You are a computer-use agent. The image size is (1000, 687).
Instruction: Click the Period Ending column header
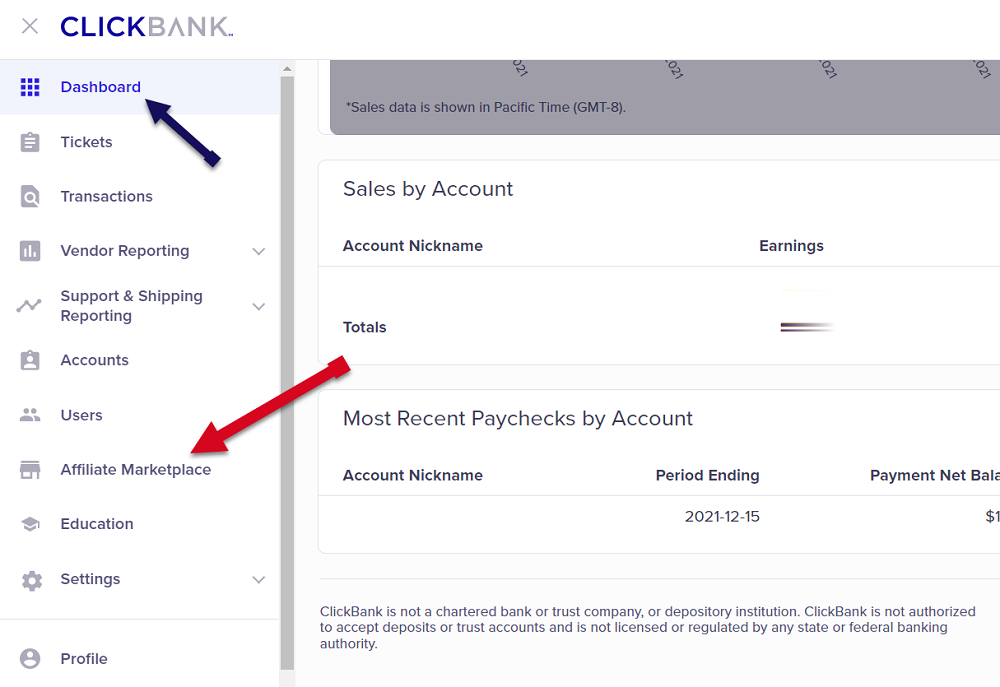pyautogui.click(x=707, y=475)
